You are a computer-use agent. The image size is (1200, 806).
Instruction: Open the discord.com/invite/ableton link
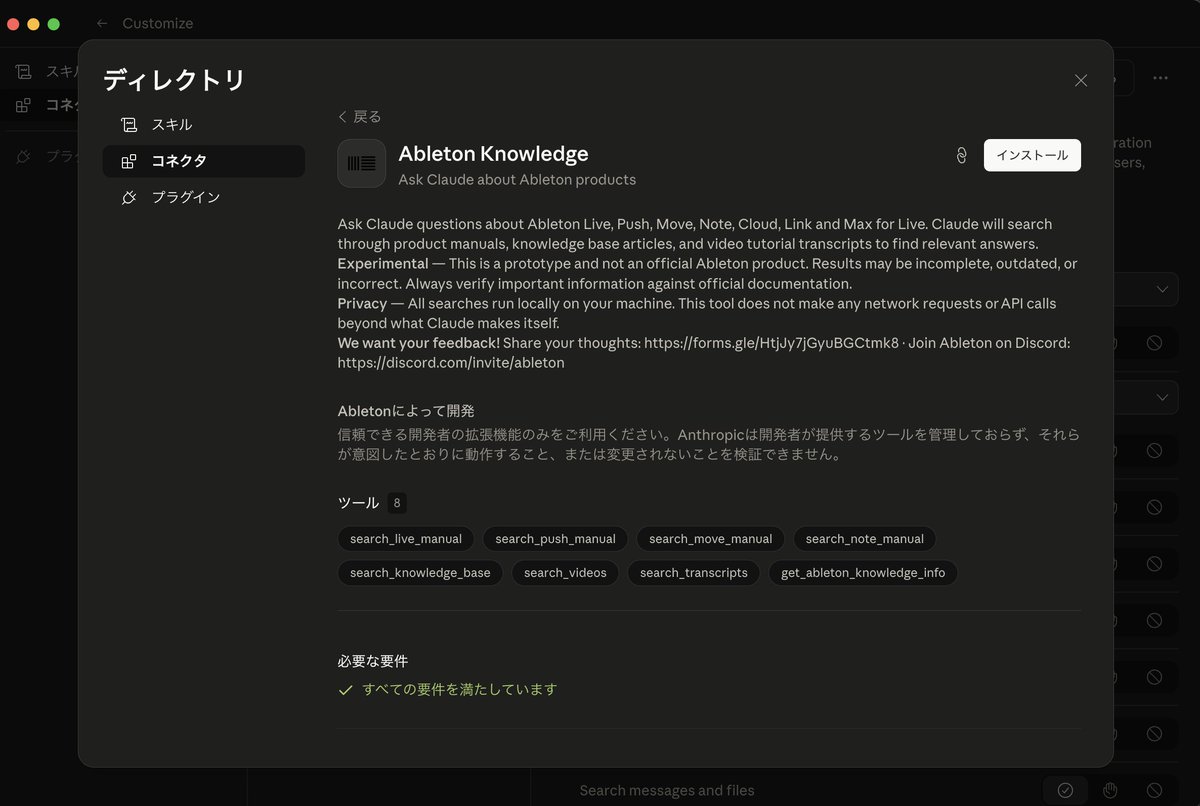451,363
